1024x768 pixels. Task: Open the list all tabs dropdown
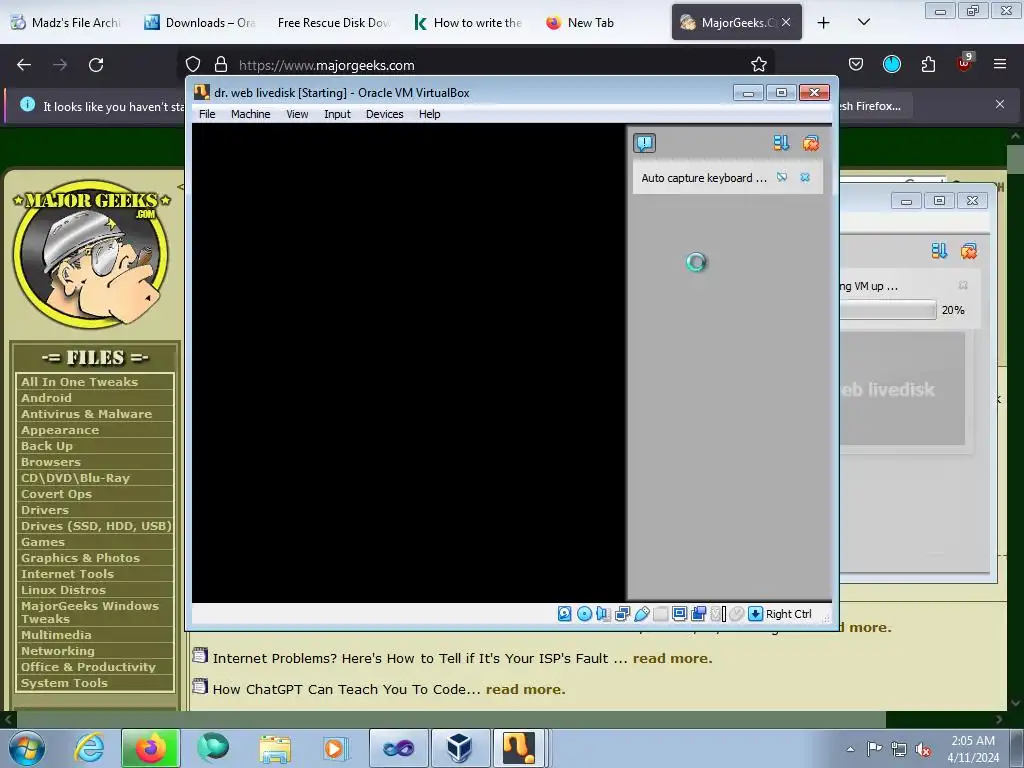click(863, 23)
